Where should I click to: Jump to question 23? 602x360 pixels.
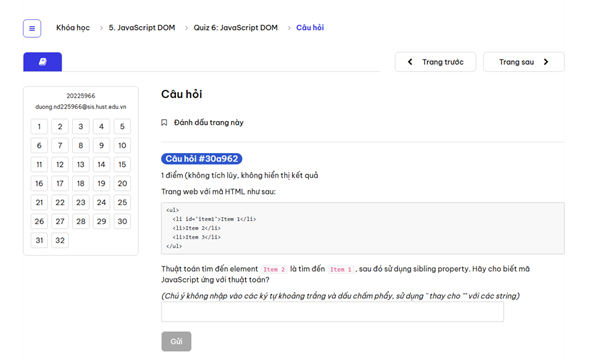click(x=81, y=202)
